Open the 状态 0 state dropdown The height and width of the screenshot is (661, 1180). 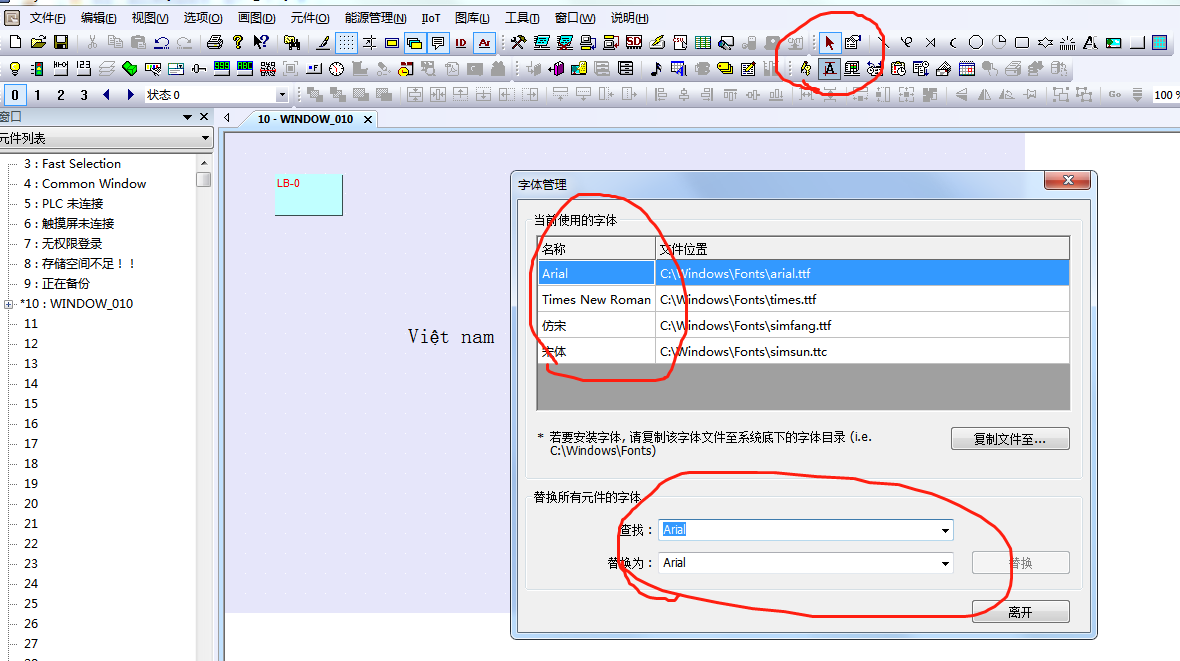click(281, 95)
